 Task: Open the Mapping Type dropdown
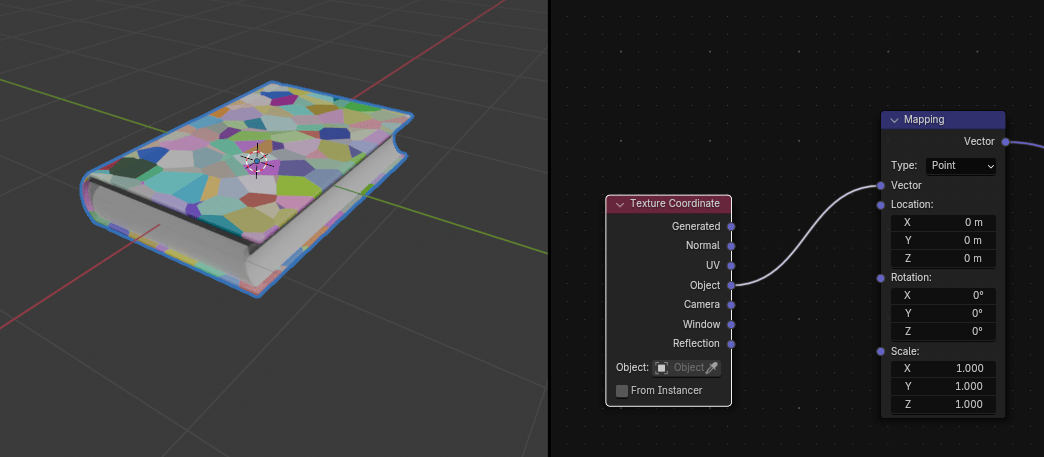pos(960,166)
